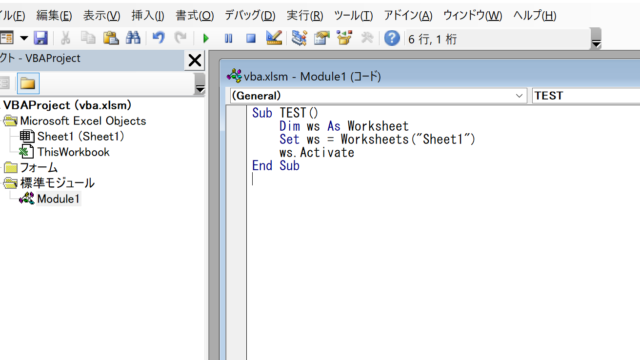Select Sheet1 (Sheet1) in project tree

pyautogui.click(x=80, y=136)
